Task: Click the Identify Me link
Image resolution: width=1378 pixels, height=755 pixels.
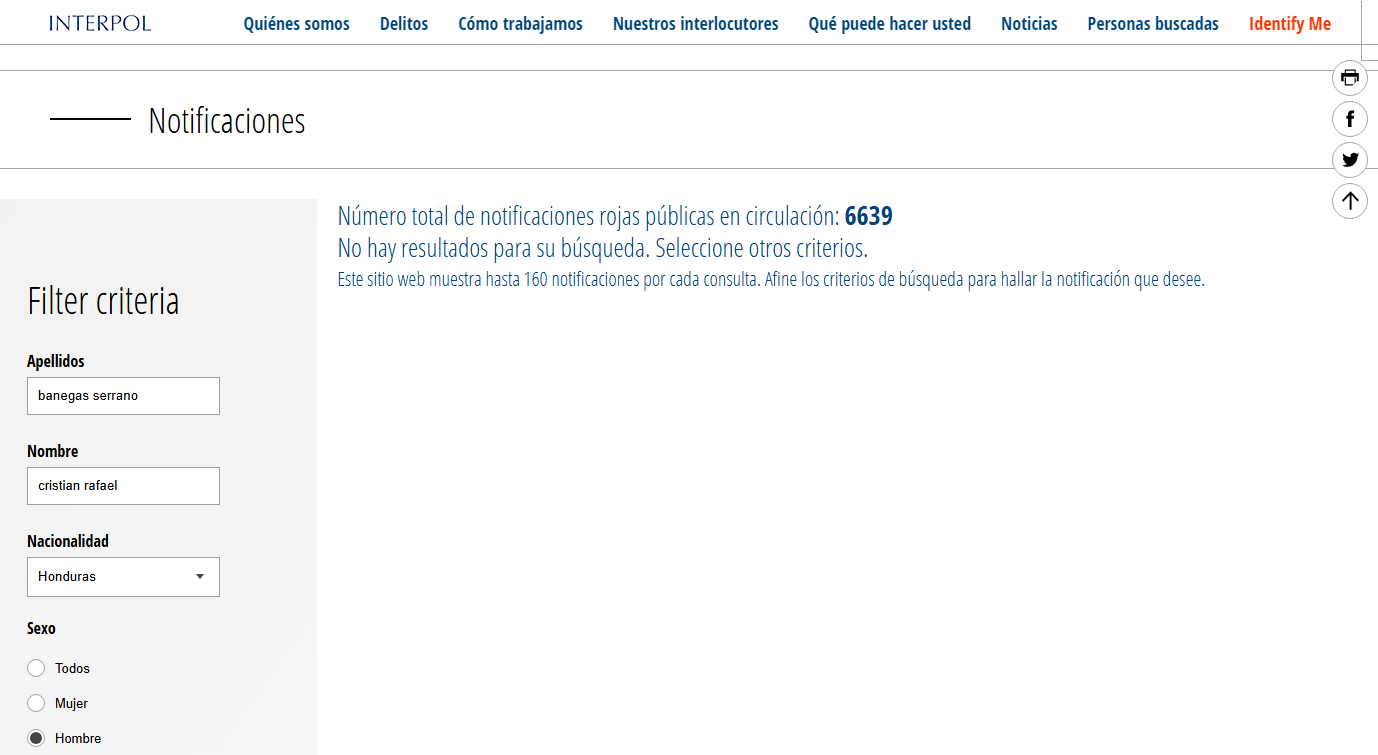Action: 1289,24
